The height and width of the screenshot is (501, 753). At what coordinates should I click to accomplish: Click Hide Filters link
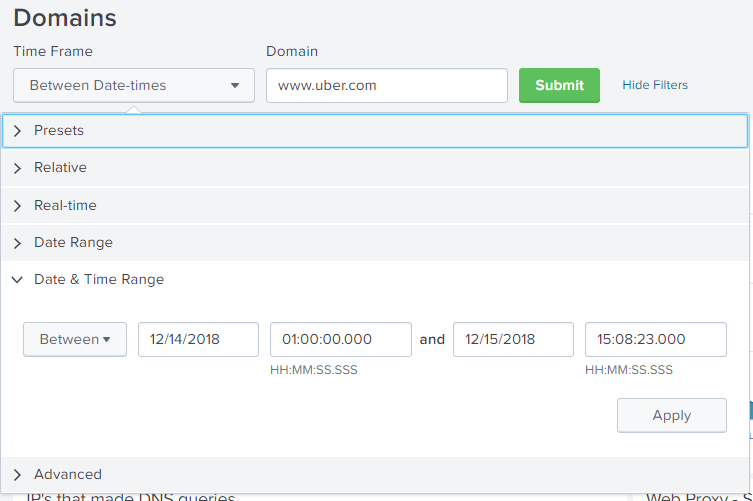coord(655,85)
